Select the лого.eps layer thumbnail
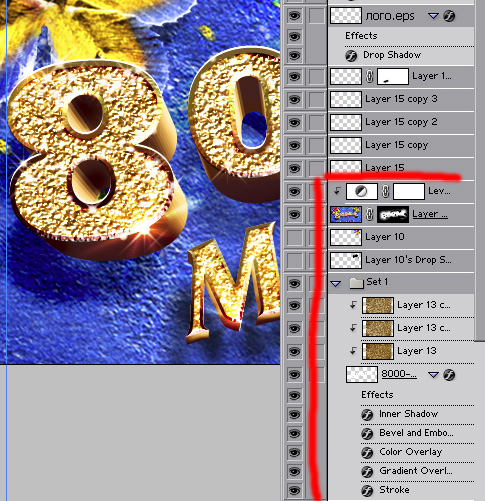Image resolution: width=485 pixels, height=501 pixels. (x=346, y=16)
